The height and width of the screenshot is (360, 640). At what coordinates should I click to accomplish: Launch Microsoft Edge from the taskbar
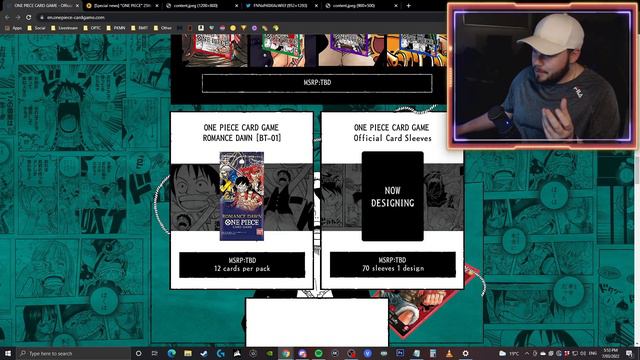[x=171, y=353]
